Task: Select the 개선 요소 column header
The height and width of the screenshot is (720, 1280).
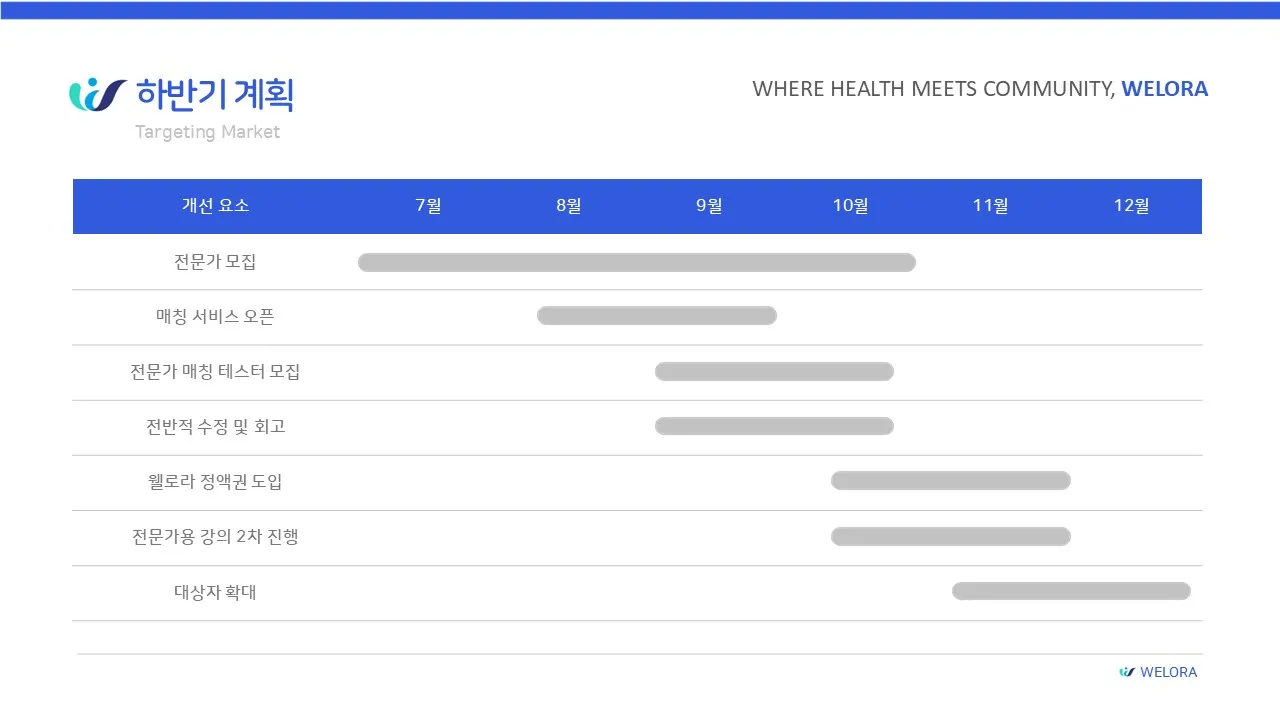Action: [x=215, y=206]
